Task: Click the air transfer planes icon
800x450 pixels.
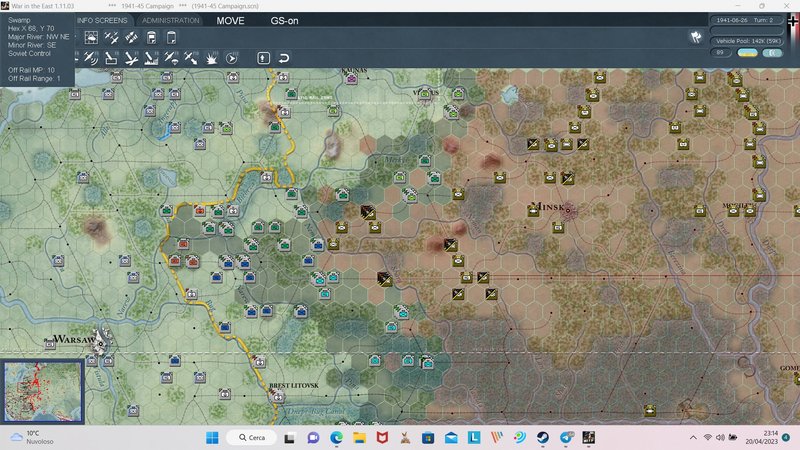Action: click(131, 38)
